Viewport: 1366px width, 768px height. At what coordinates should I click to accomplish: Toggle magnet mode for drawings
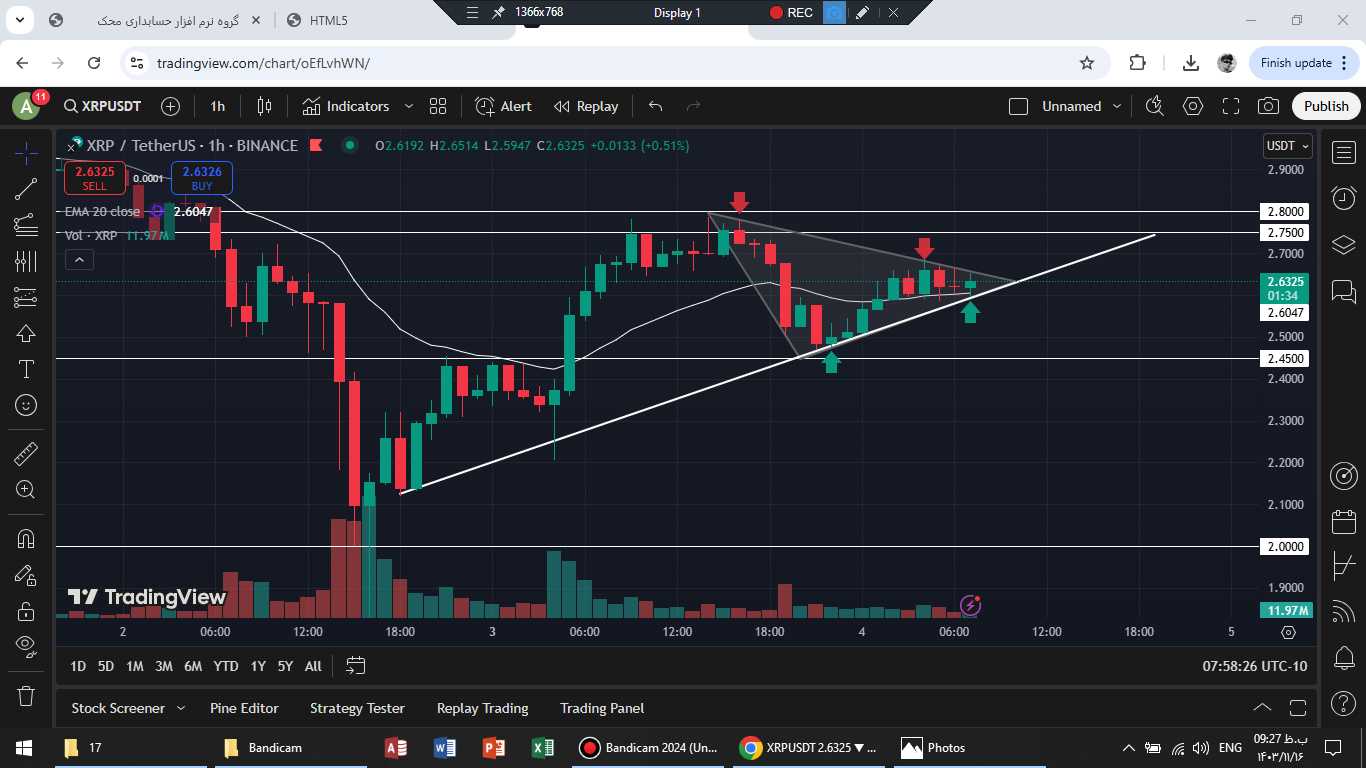[26, 539]
